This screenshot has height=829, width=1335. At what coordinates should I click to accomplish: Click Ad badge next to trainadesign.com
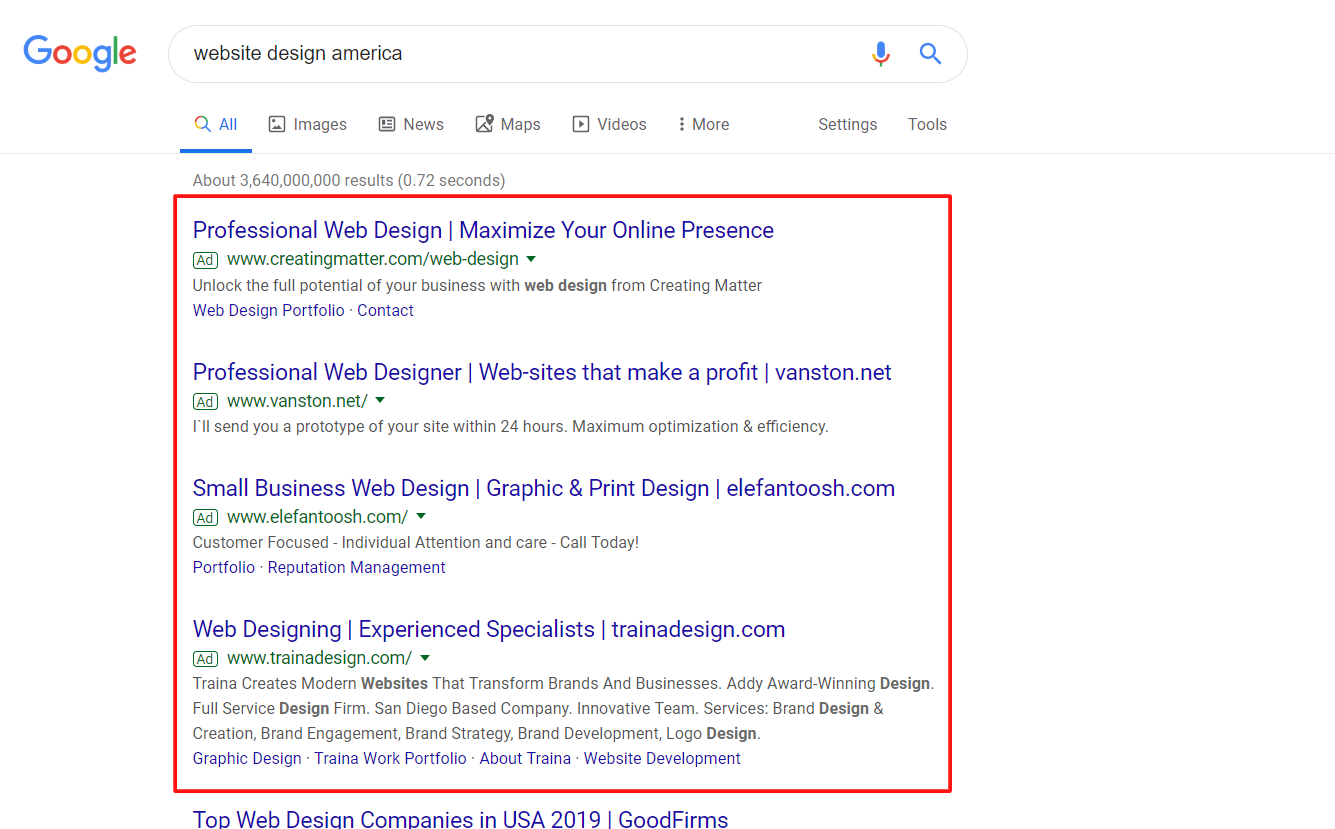tap(205, 659)
